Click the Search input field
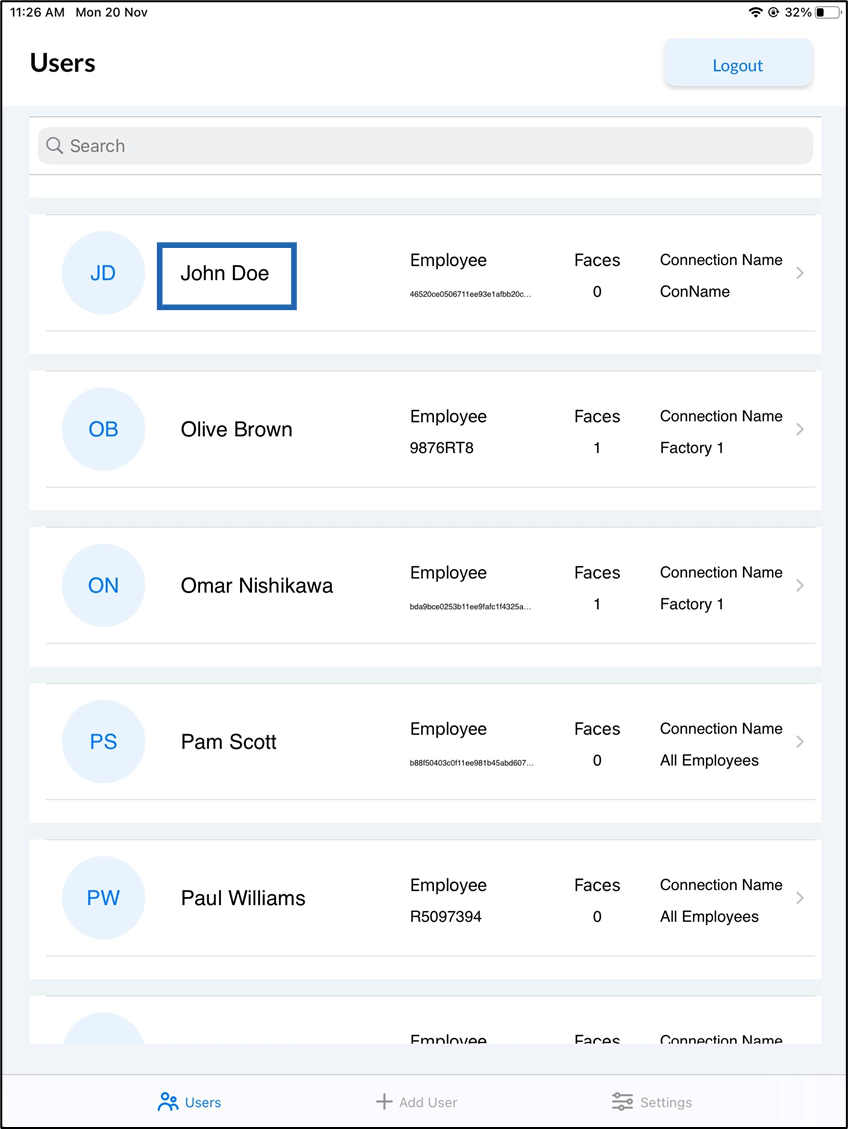The height and width of the screenshot is (1129, 848). [x=425, y=145]
